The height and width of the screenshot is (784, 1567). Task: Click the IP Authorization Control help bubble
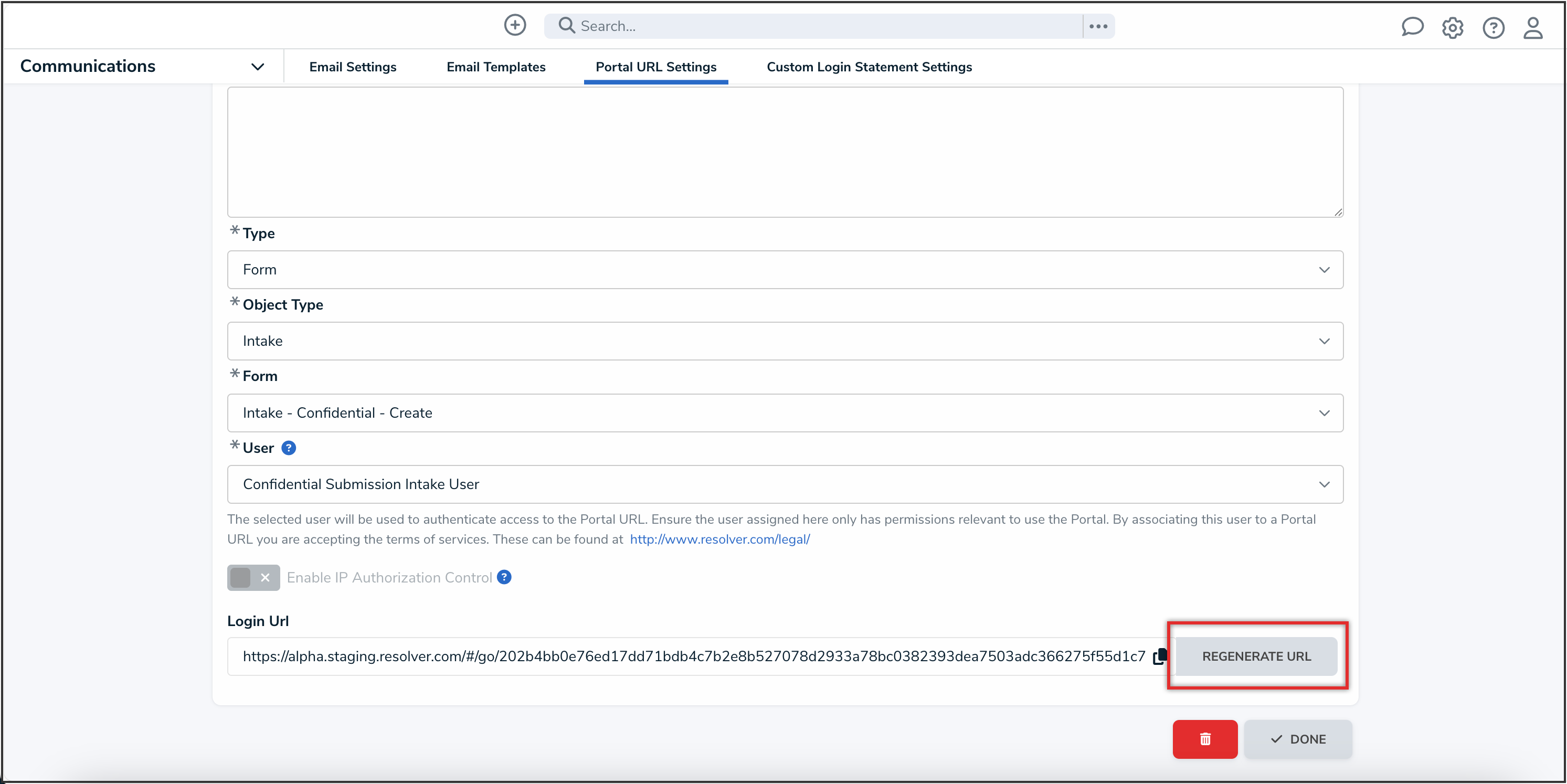[x=504, y=577]
